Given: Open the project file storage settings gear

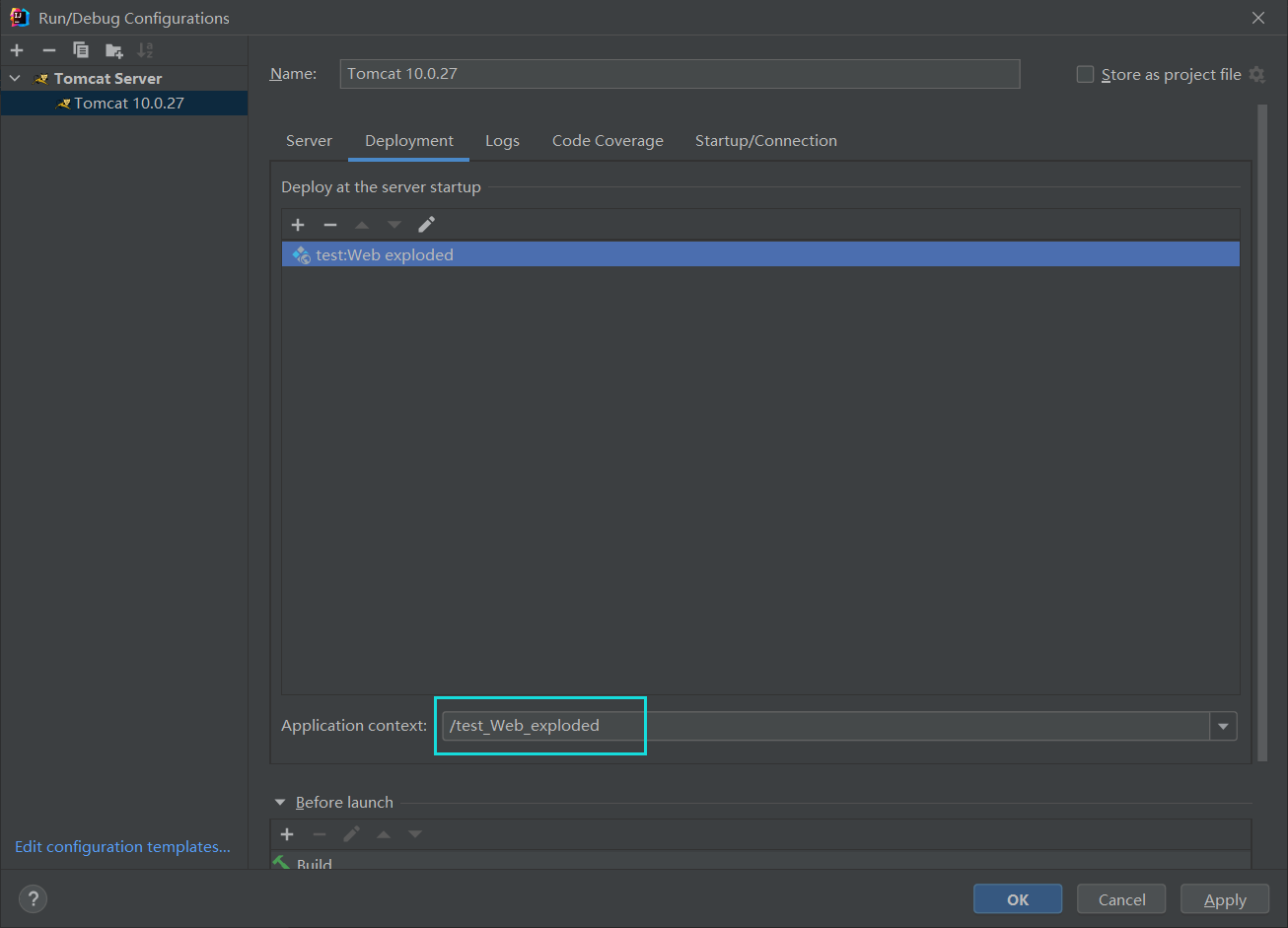Looking at the screenshot, I should point(1256,74).
